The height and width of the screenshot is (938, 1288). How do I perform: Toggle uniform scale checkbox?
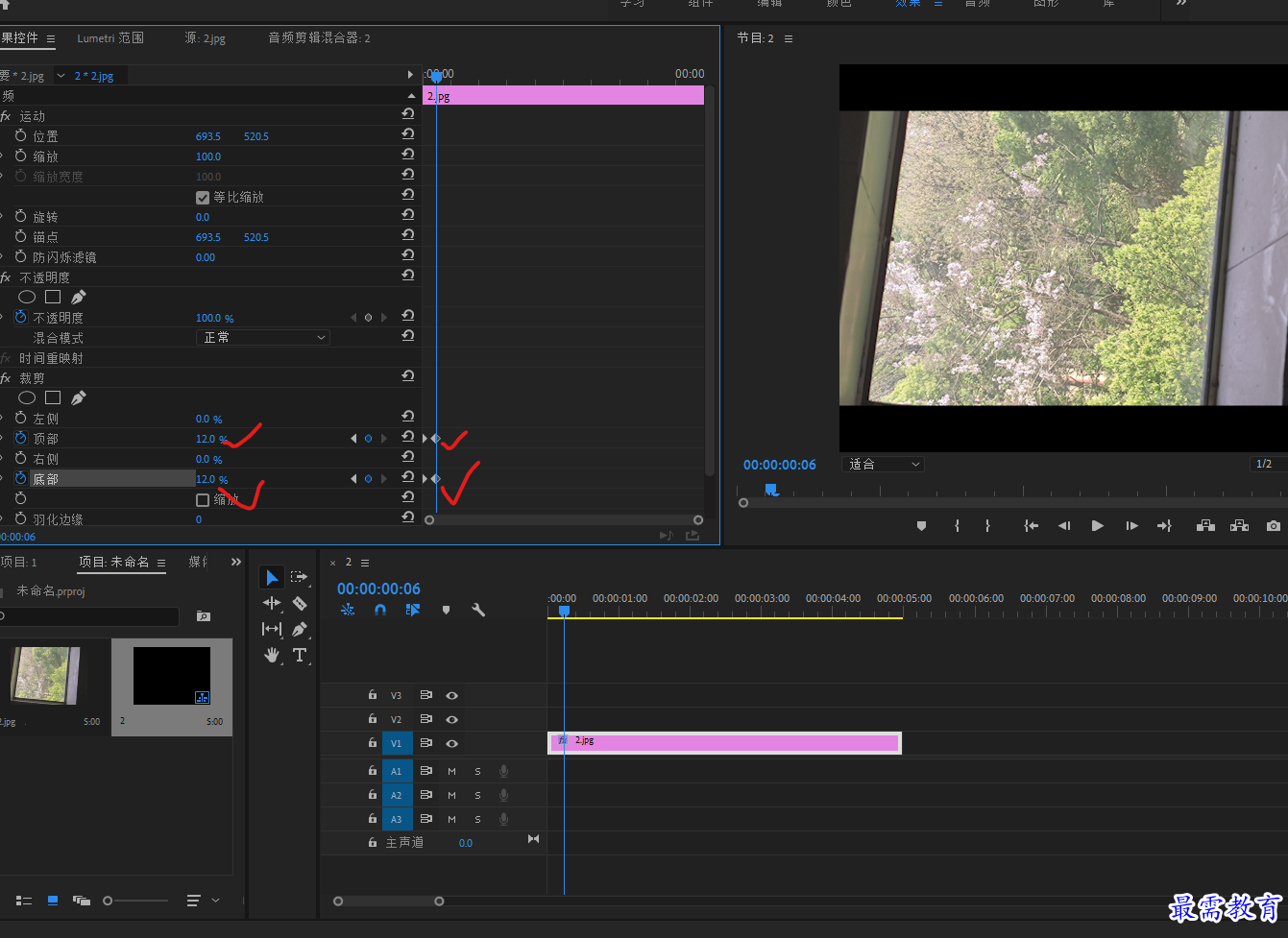203,197
